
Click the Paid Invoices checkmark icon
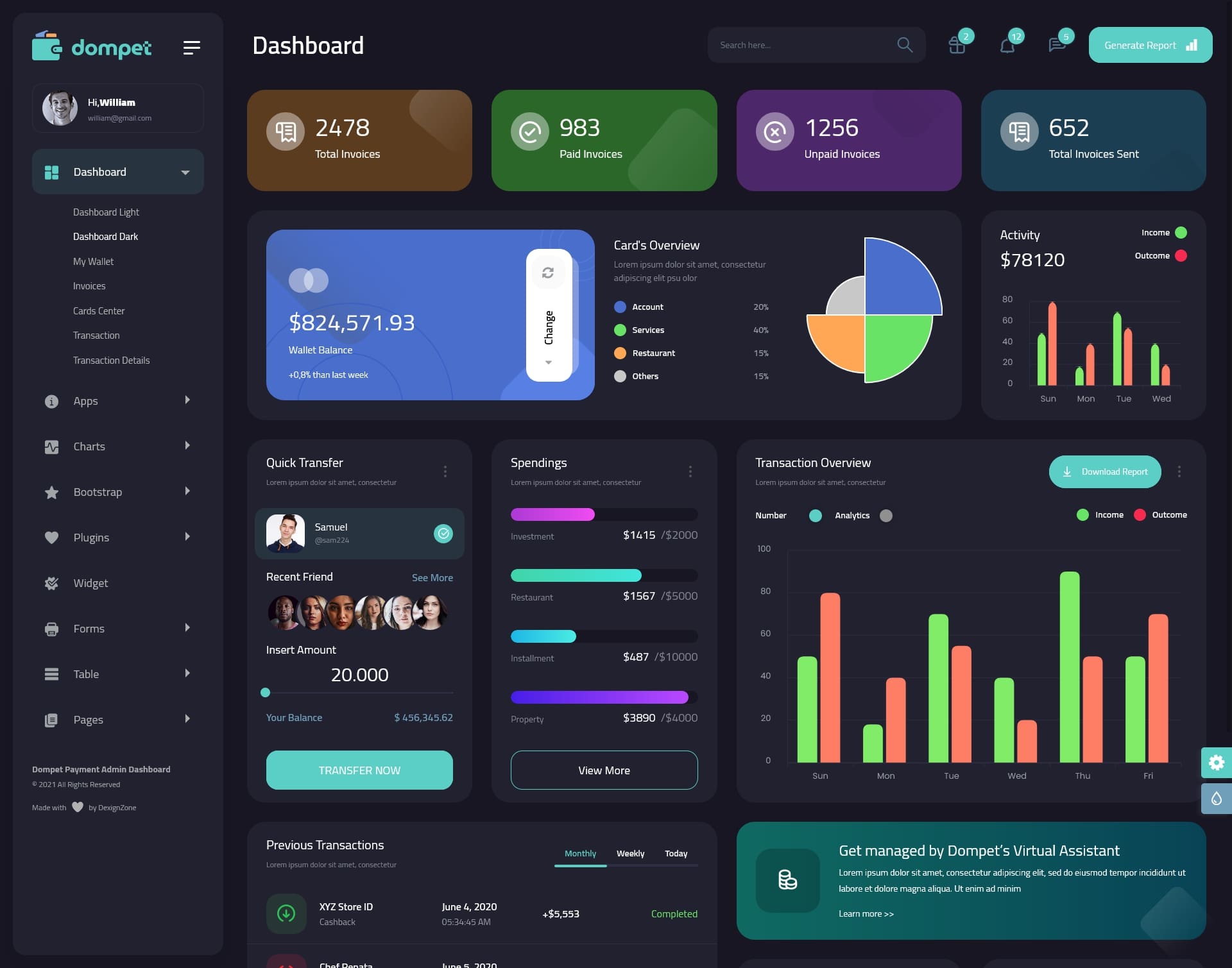coord(530,133)
